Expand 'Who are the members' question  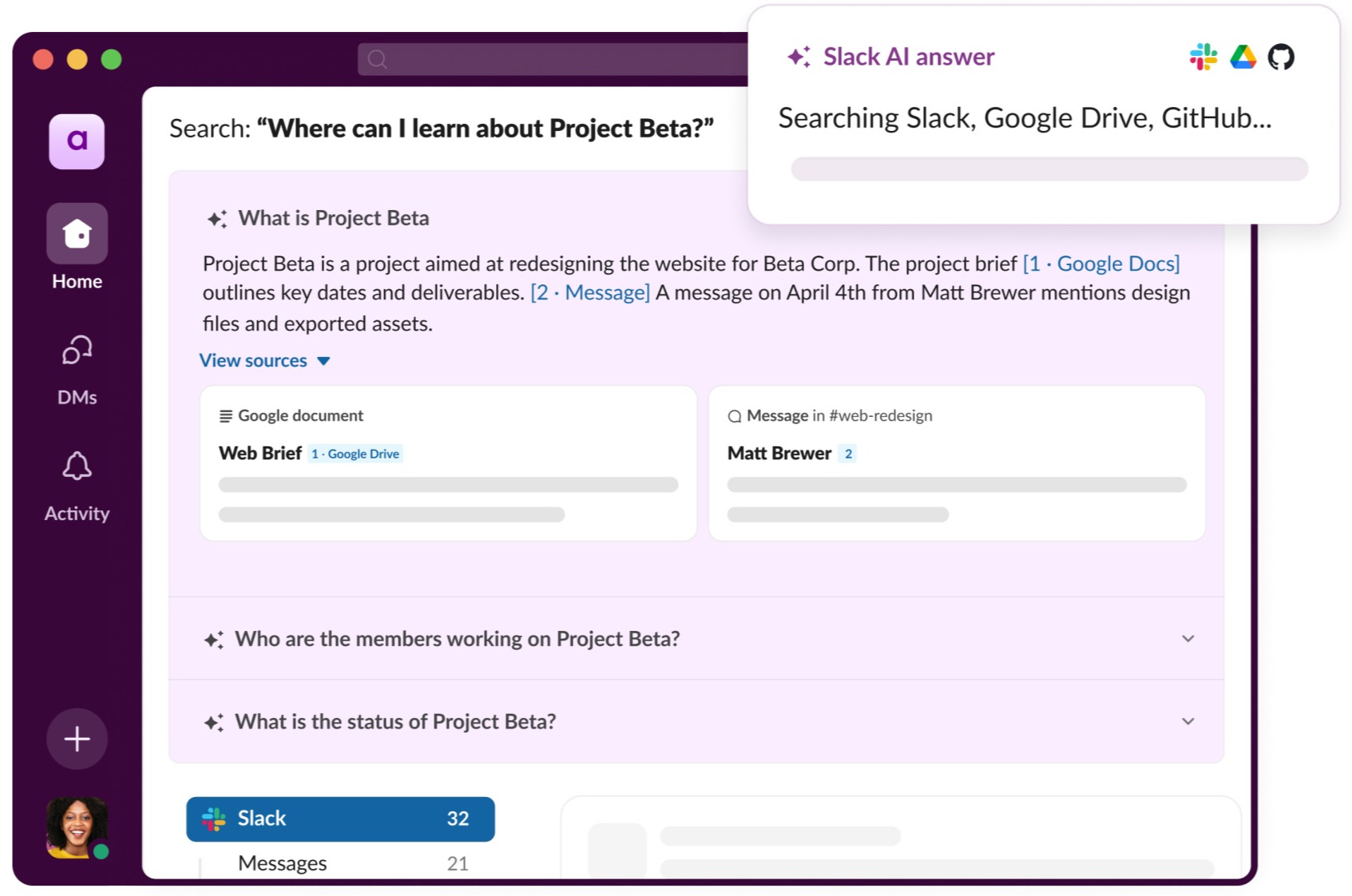[1187, 639]
